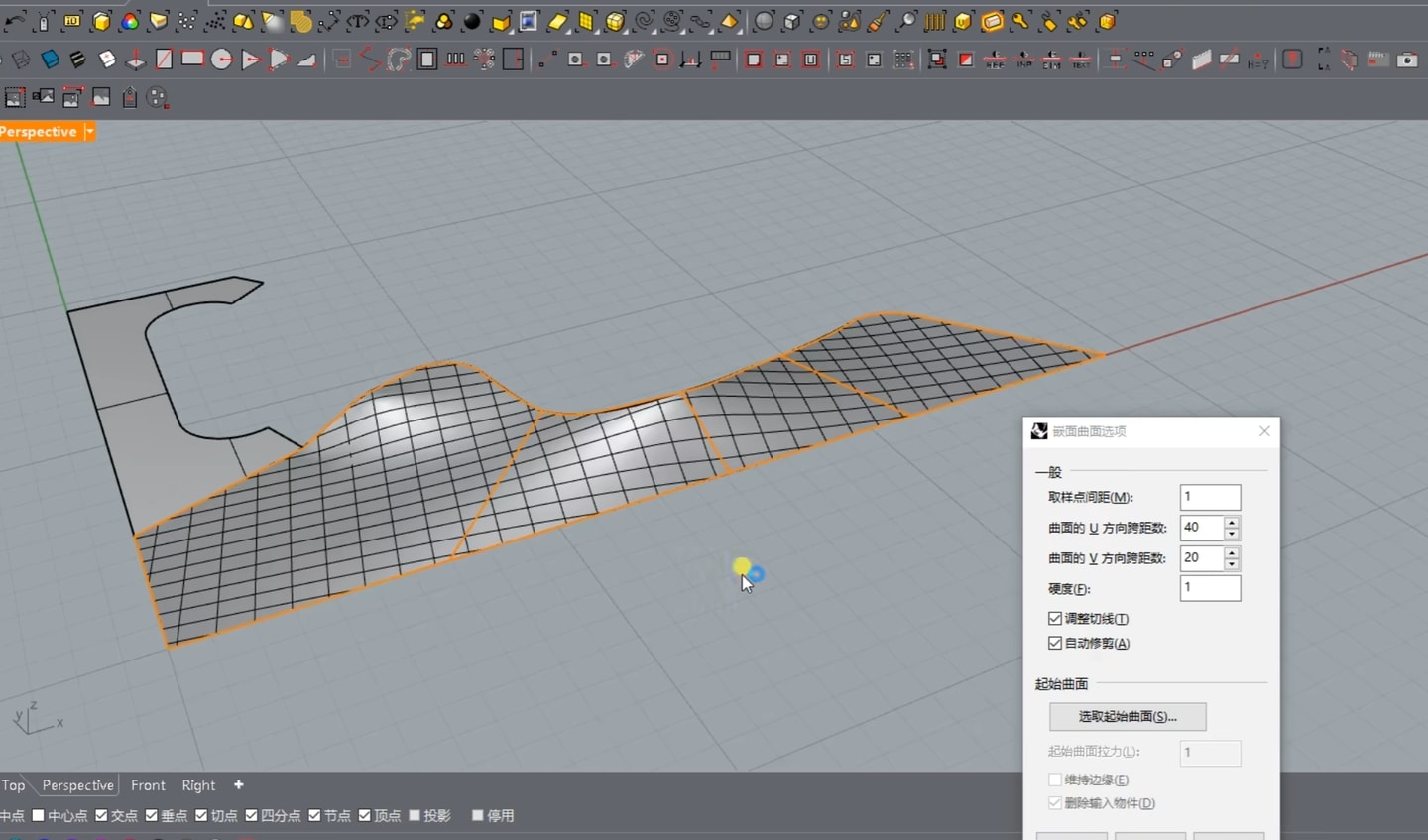This screenshot has height=840, width=1428.
Task: Click the V direction span value field
Action: (x=1202, y=558)
